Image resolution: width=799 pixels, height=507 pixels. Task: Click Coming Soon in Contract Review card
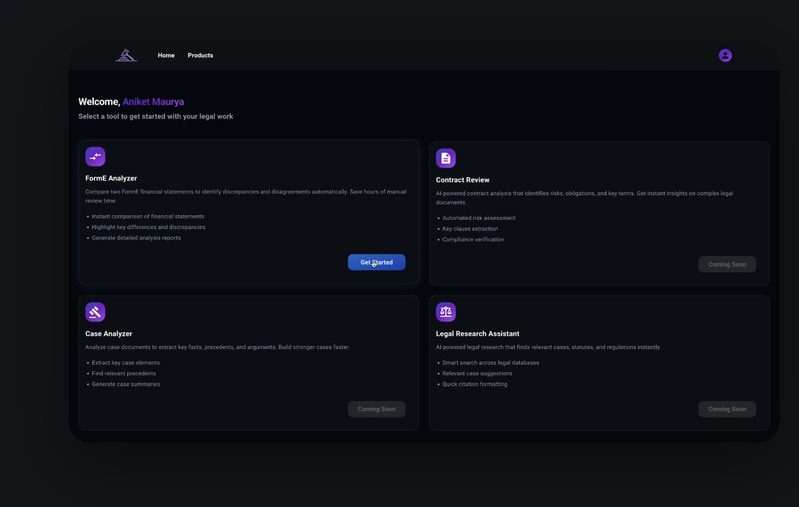pyautogui.click(x=727, y=264)
